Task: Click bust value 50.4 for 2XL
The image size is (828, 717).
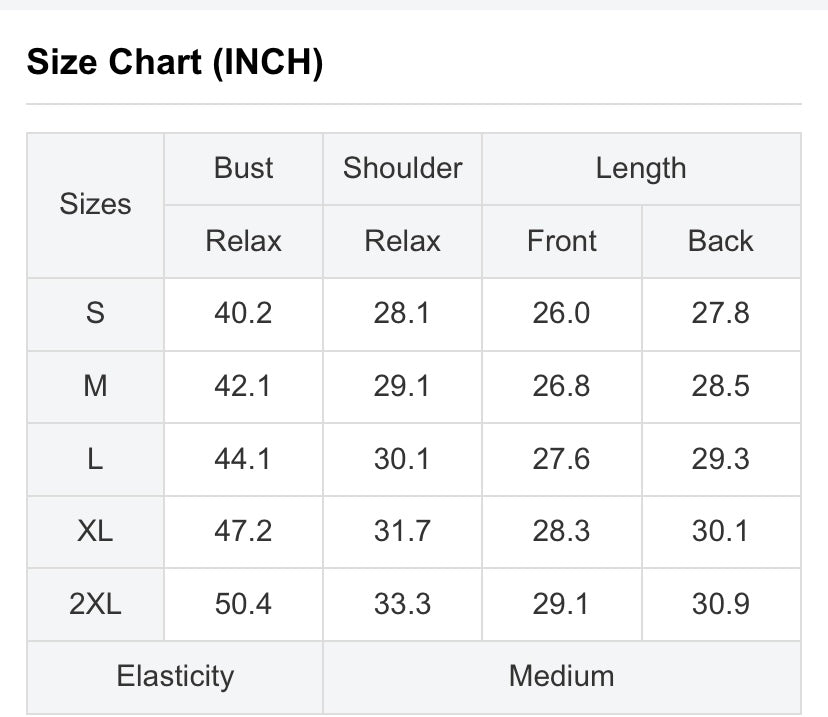Action: (243, 604)
